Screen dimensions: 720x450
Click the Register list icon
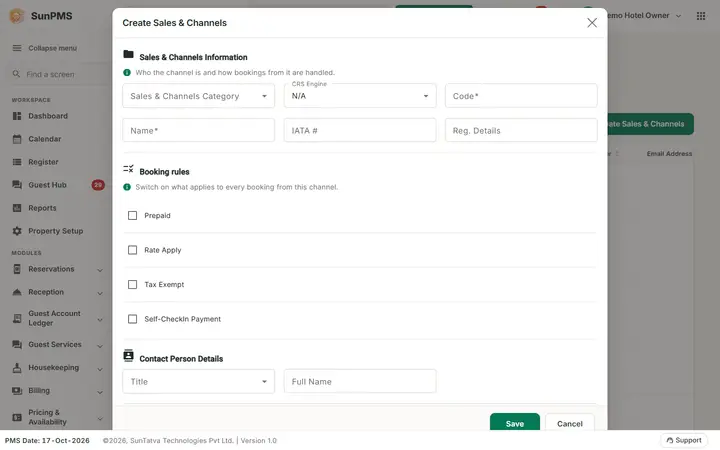click(17, 162)
